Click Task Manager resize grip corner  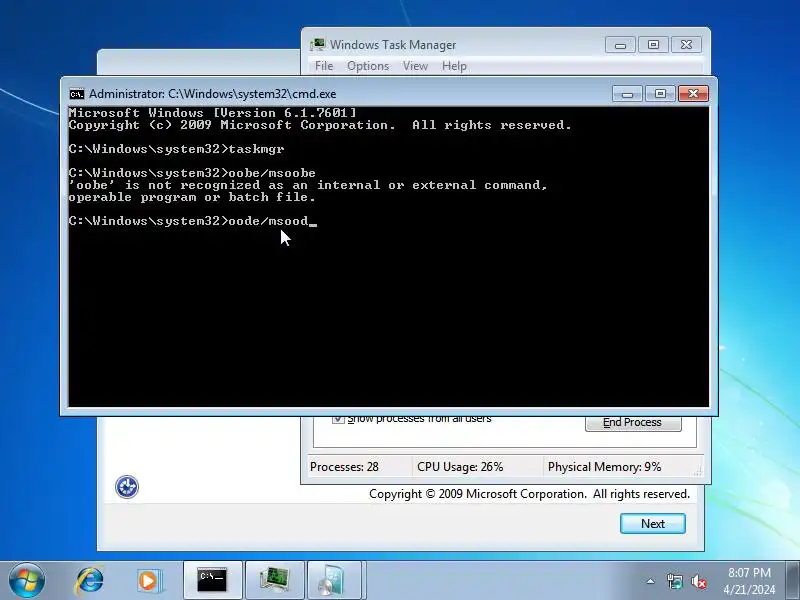698,472
